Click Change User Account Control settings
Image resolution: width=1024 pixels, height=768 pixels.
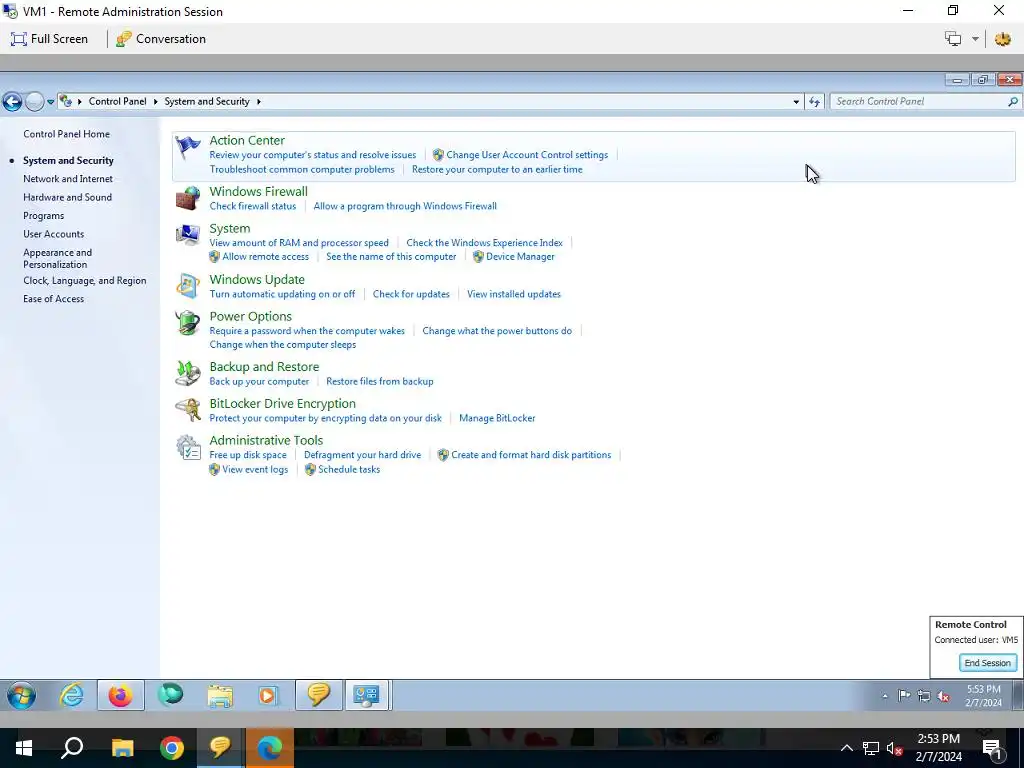(x=527, y=155)
